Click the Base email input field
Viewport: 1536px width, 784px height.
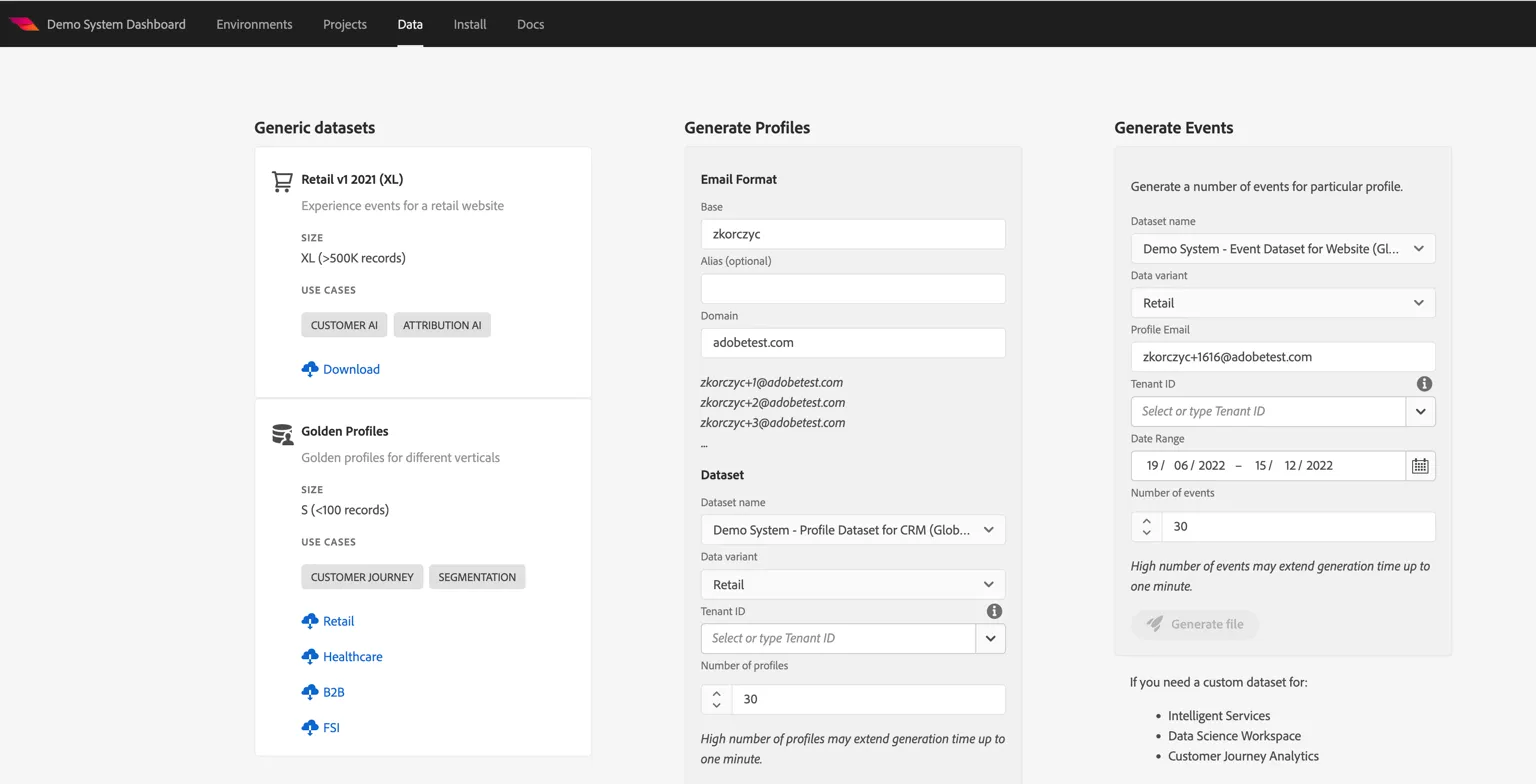click(x=853, y=234)
